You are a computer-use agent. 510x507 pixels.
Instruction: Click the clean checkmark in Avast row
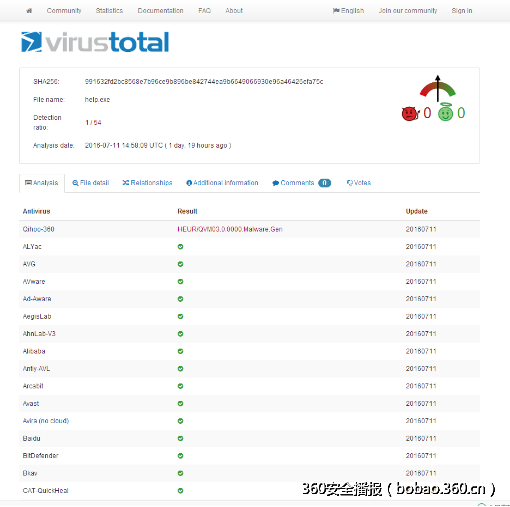(180, 403)
